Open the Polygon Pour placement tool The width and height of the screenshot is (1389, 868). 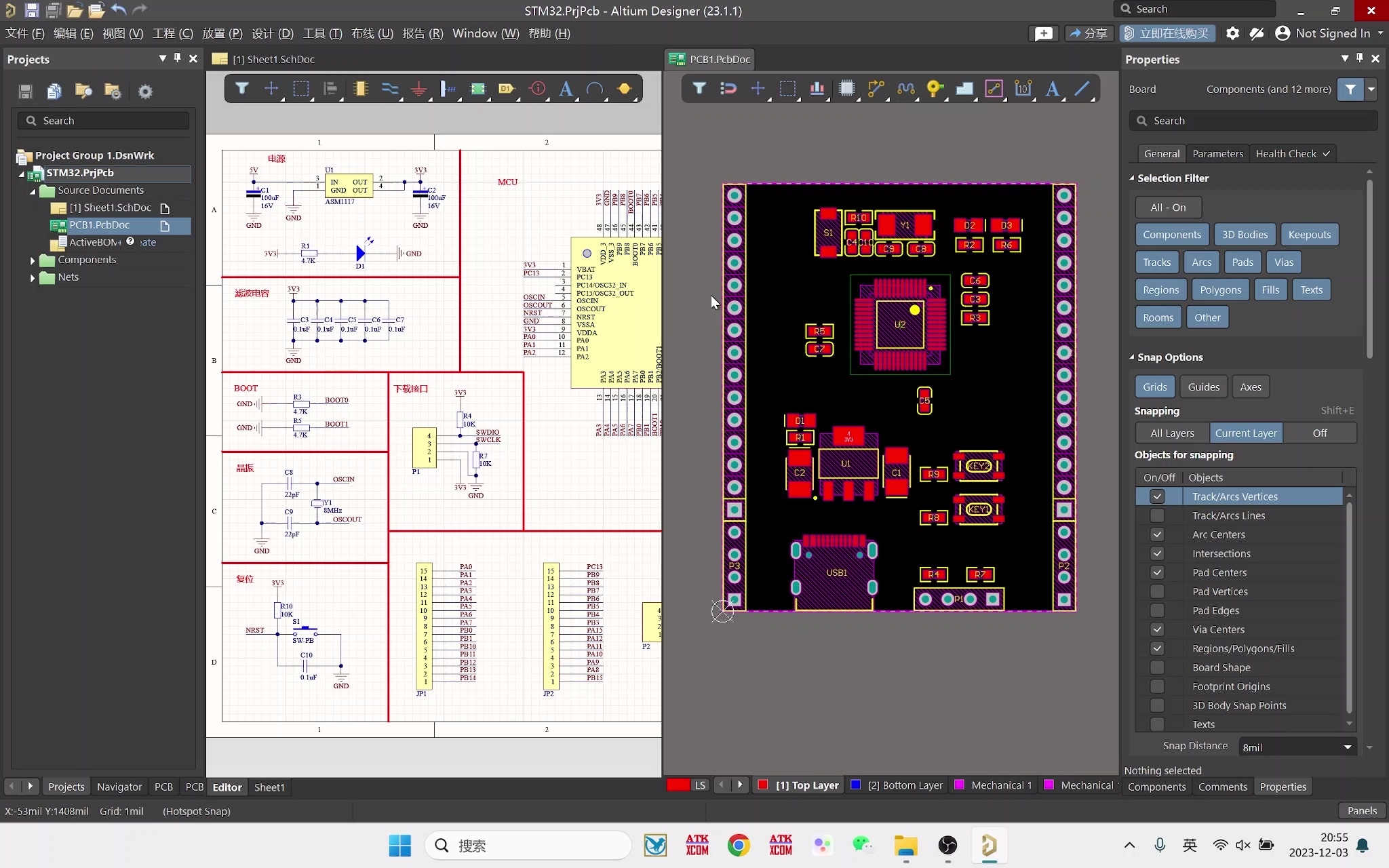click(964, 89)
